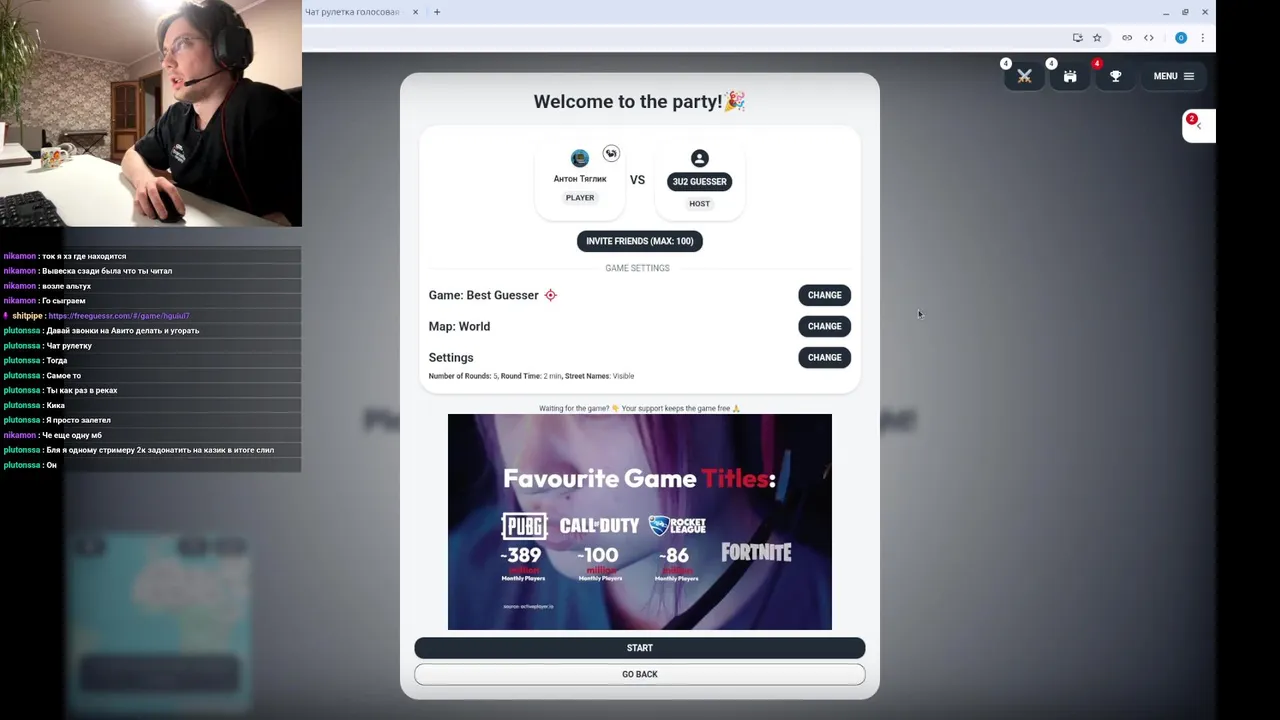Click the 'Антон Тяглик' player name
1280x720 pixels.
(580, 179)
